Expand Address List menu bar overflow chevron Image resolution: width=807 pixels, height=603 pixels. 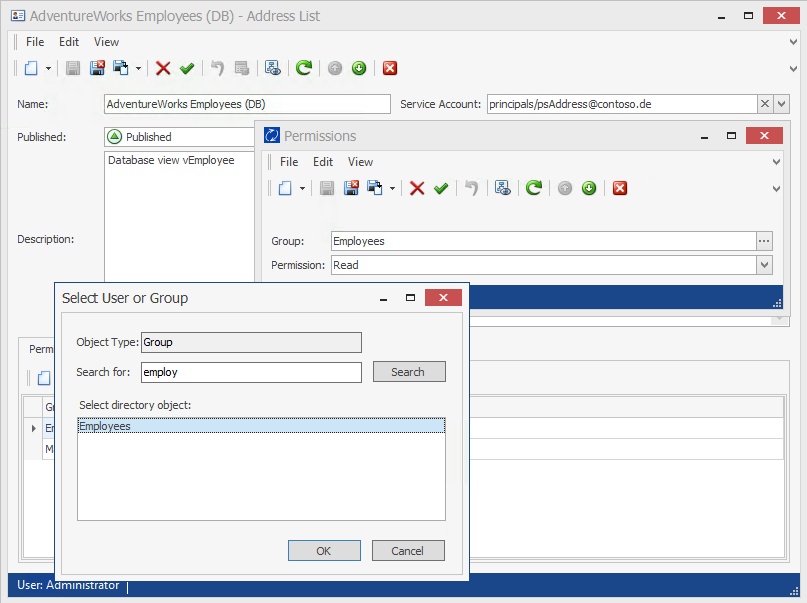tap(793, 42)
